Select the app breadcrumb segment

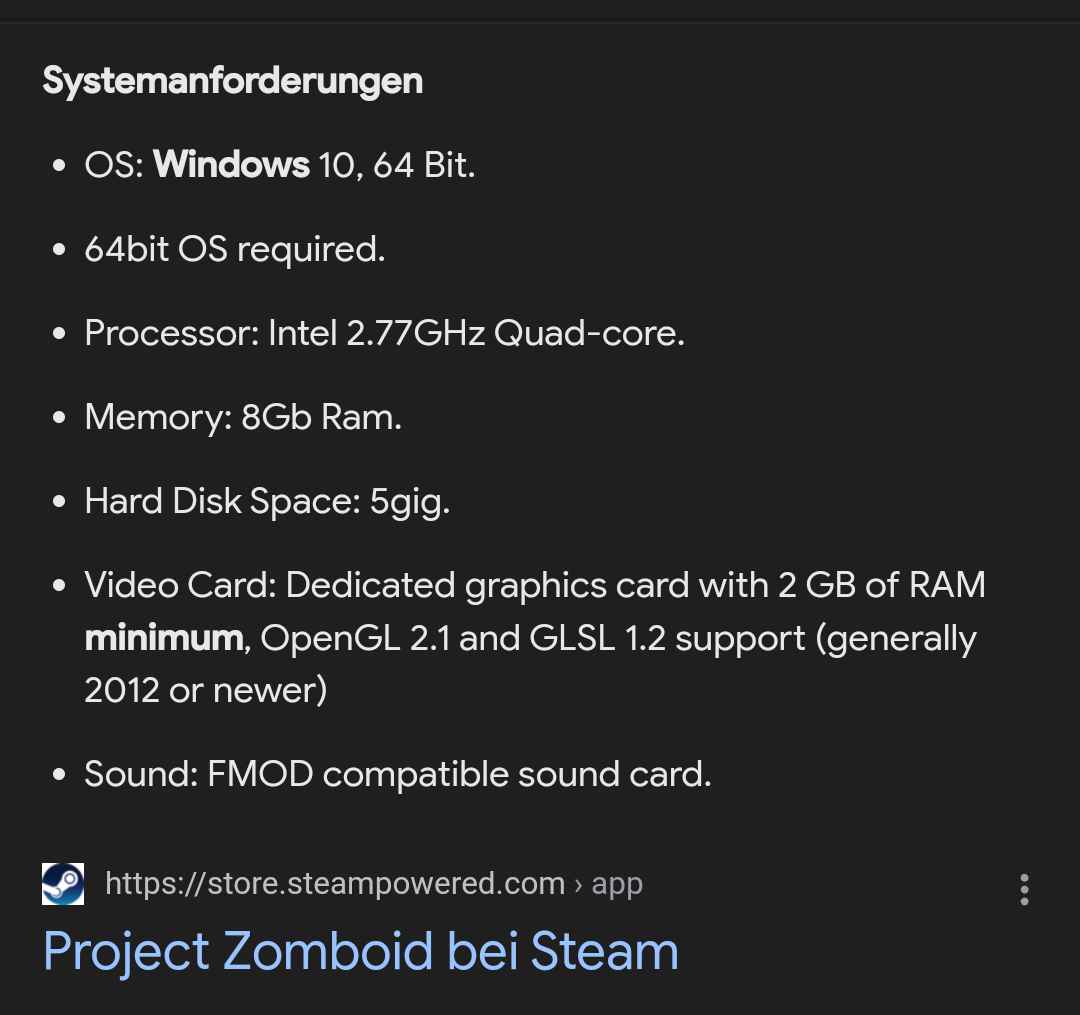click(x=618, y=883)
